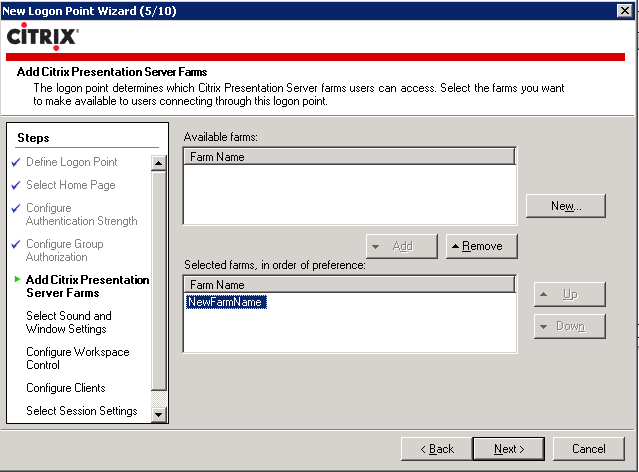Click the green arrow current-step marker
Screen dimensions: 639x472
[x=17, y=279]
